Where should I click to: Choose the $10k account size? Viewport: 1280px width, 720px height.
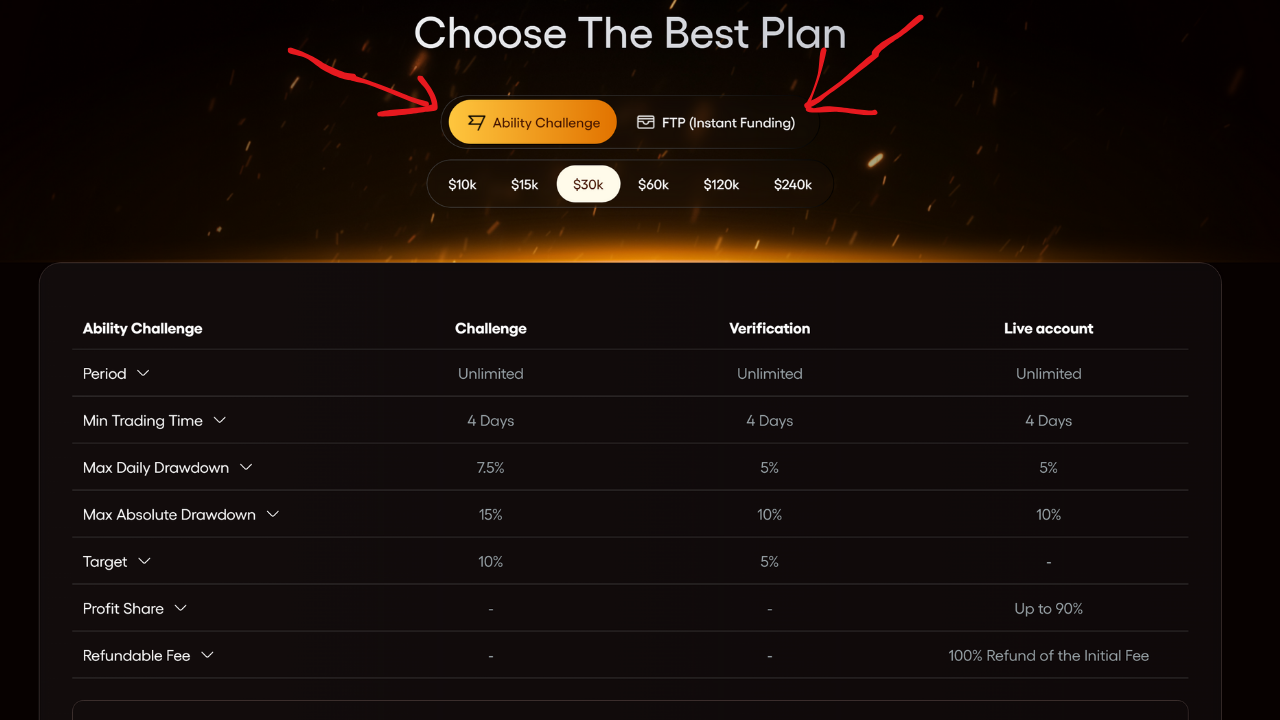click(x=462, y=185)
